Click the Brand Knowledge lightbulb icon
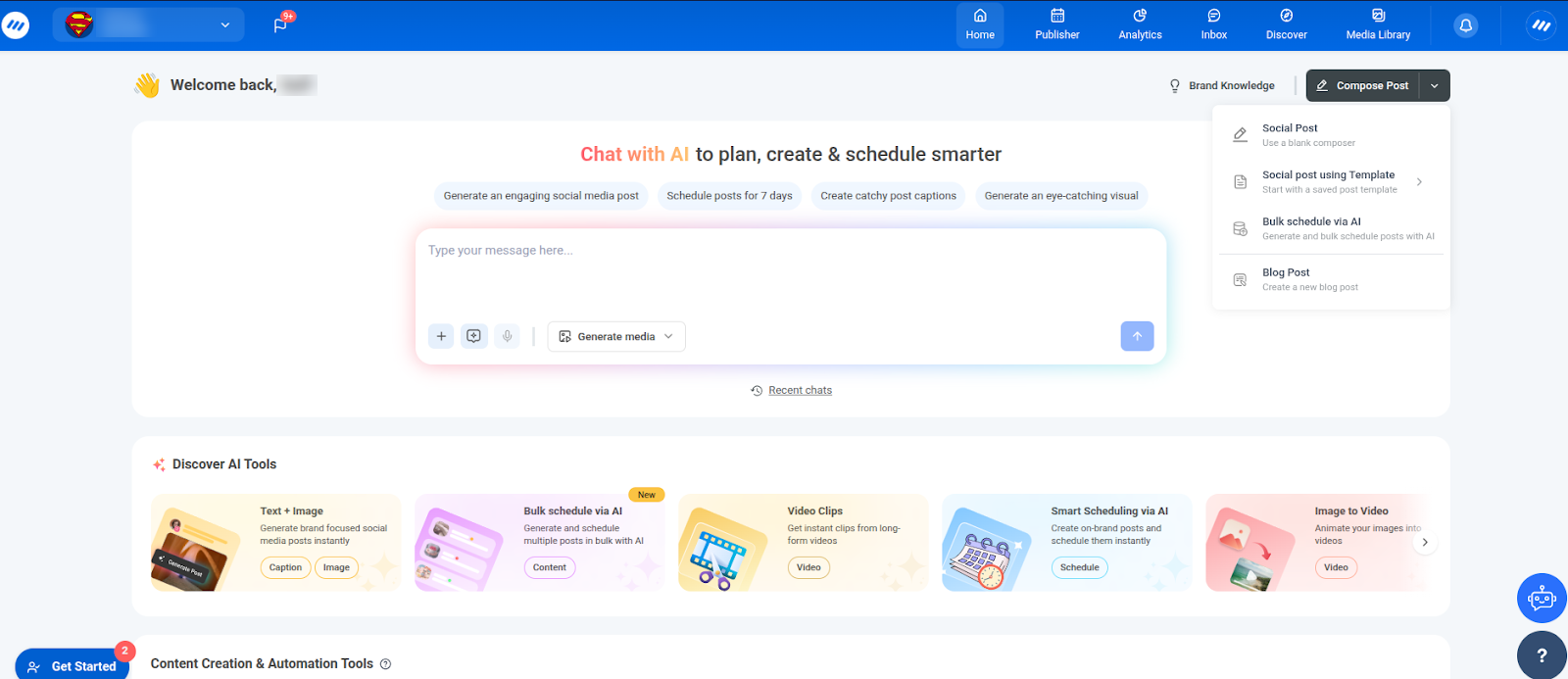The image size is (1568, 679). 1175,86
